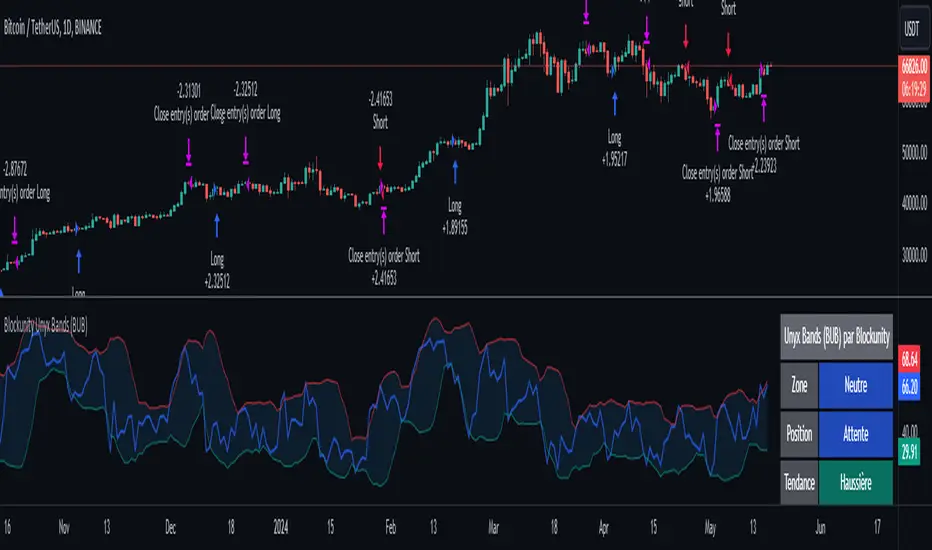
Task: Click the 2024 label on time axis
Action: coord(281,527)
